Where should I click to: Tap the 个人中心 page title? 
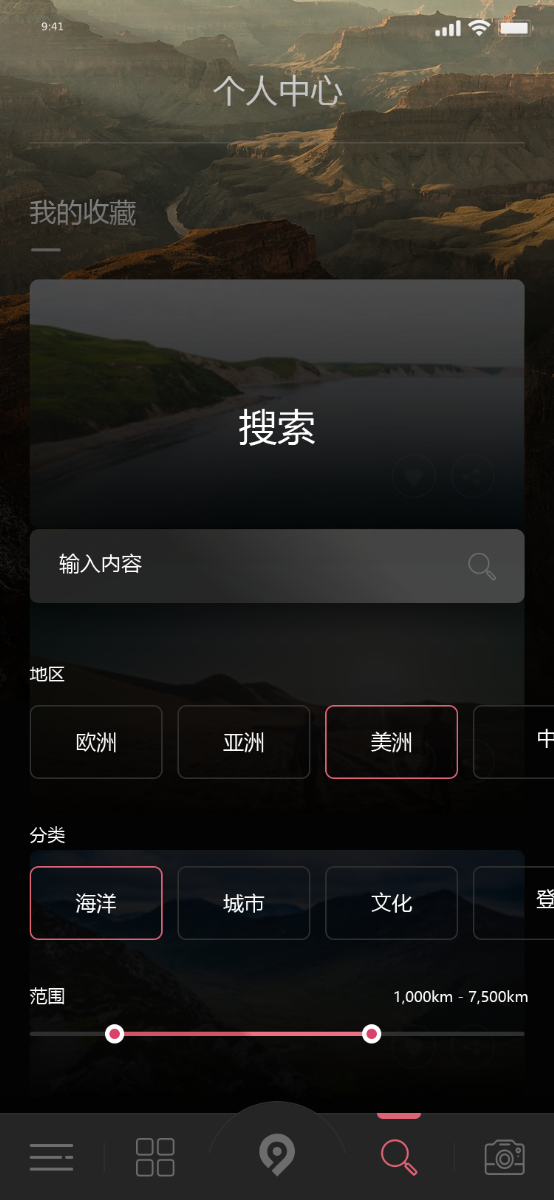click(277, 92)
